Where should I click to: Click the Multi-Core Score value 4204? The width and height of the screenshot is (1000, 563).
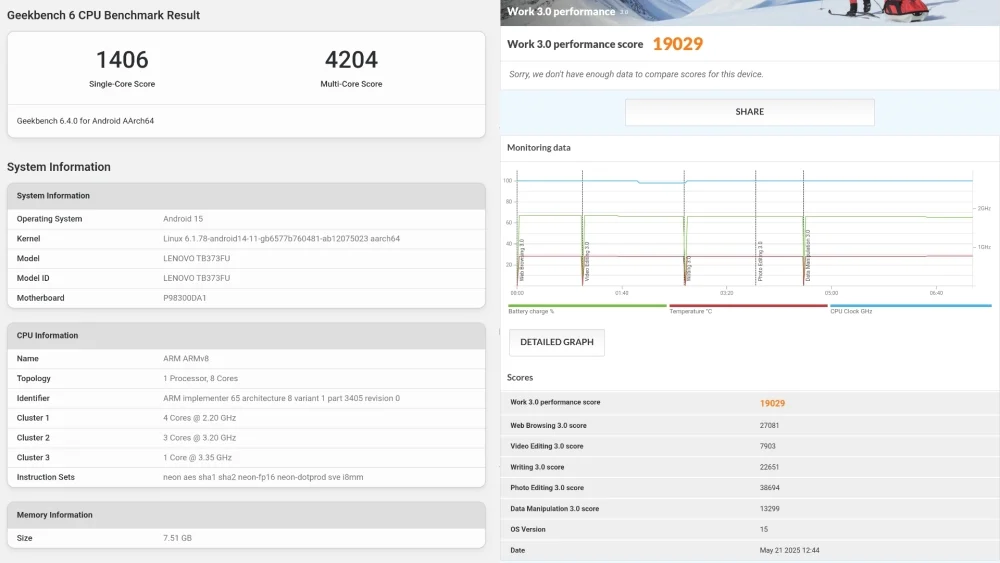[x=351, y=59]
